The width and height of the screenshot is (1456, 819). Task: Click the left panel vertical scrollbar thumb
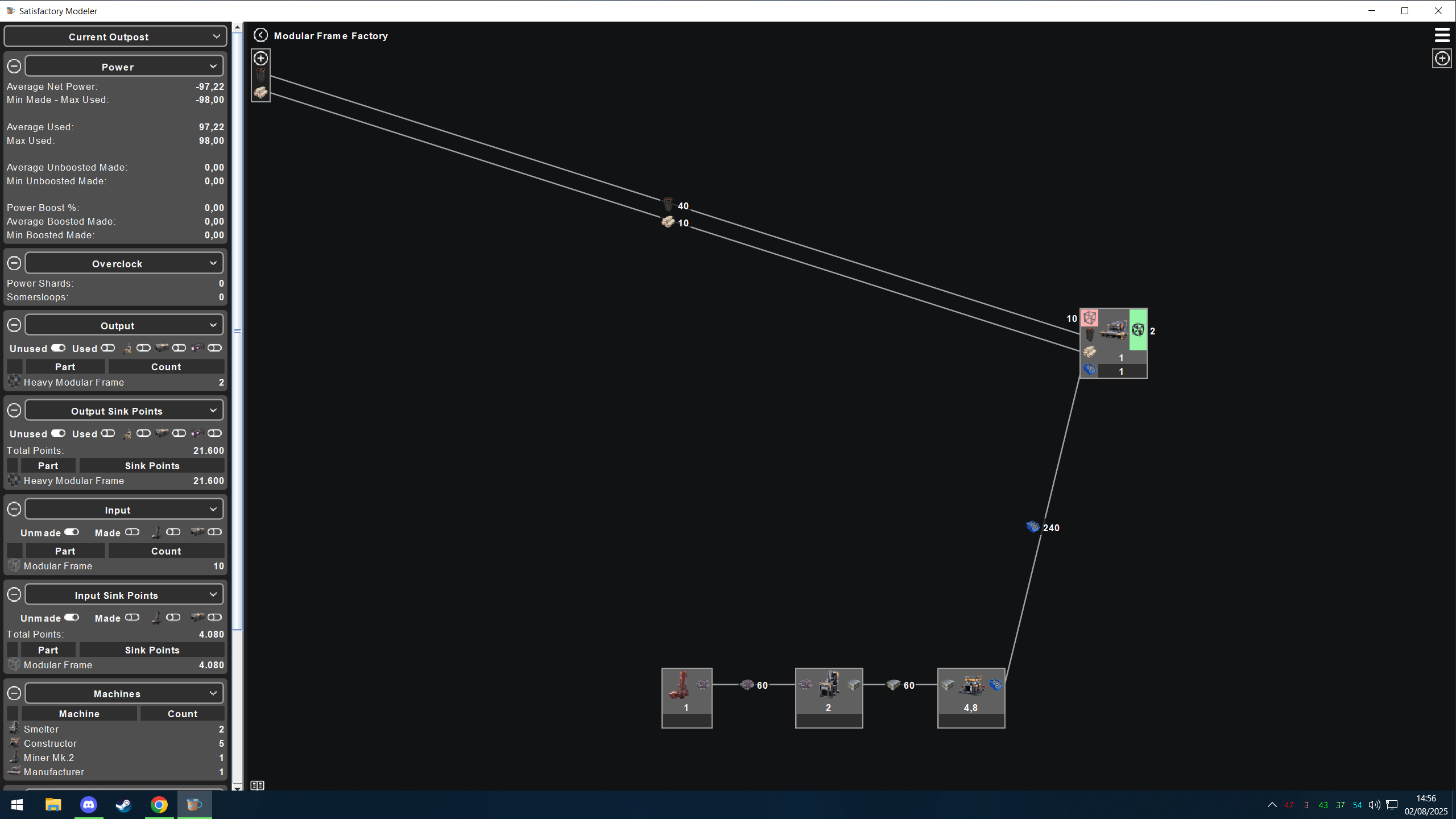click(238, 330)
